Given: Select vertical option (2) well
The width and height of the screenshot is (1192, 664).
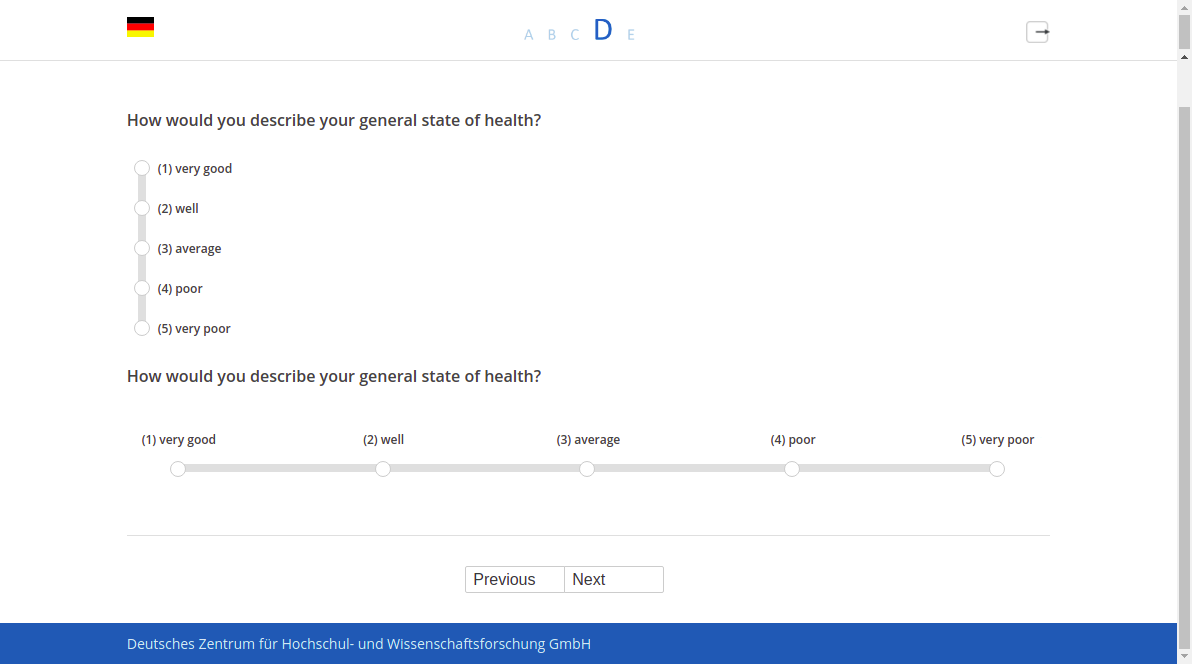Looking at the screenshot, I should coord(141,208).
